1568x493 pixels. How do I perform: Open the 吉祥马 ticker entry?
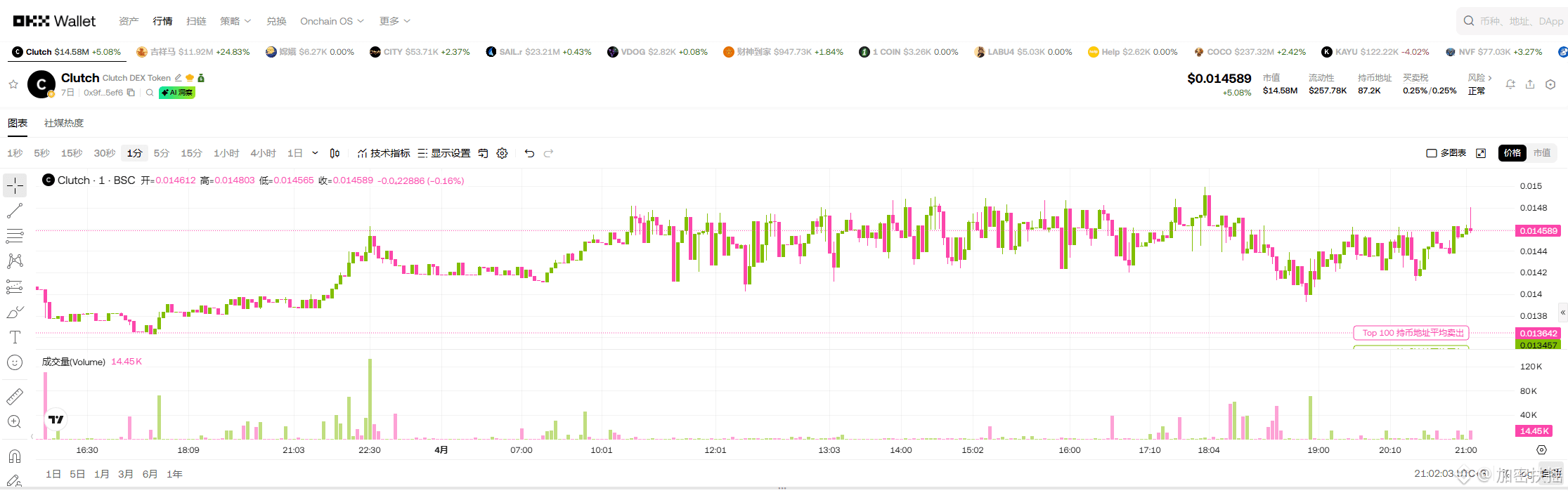click(193, 52)
